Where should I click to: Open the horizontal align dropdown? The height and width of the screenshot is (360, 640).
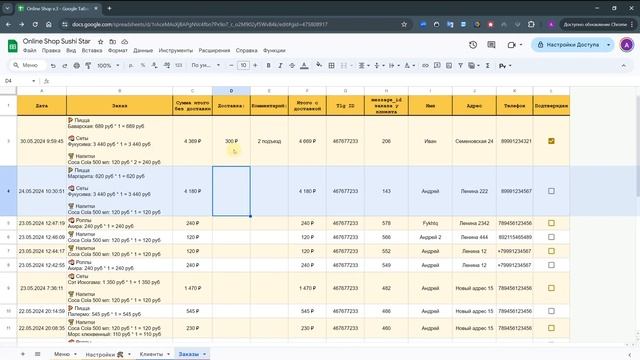pyautogui.click(x=364, y=65)
